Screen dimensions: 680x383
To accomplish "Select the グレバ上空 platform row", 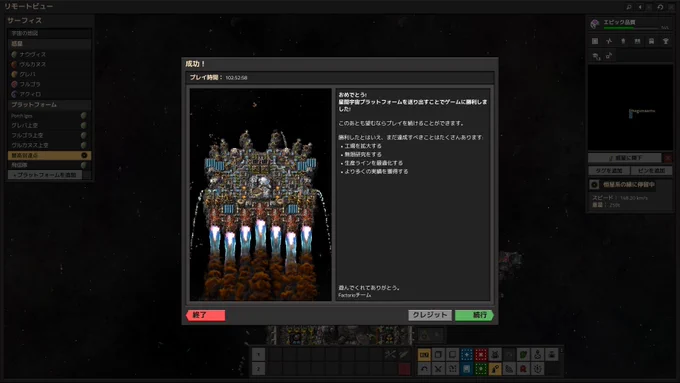I will coord(49,125).
